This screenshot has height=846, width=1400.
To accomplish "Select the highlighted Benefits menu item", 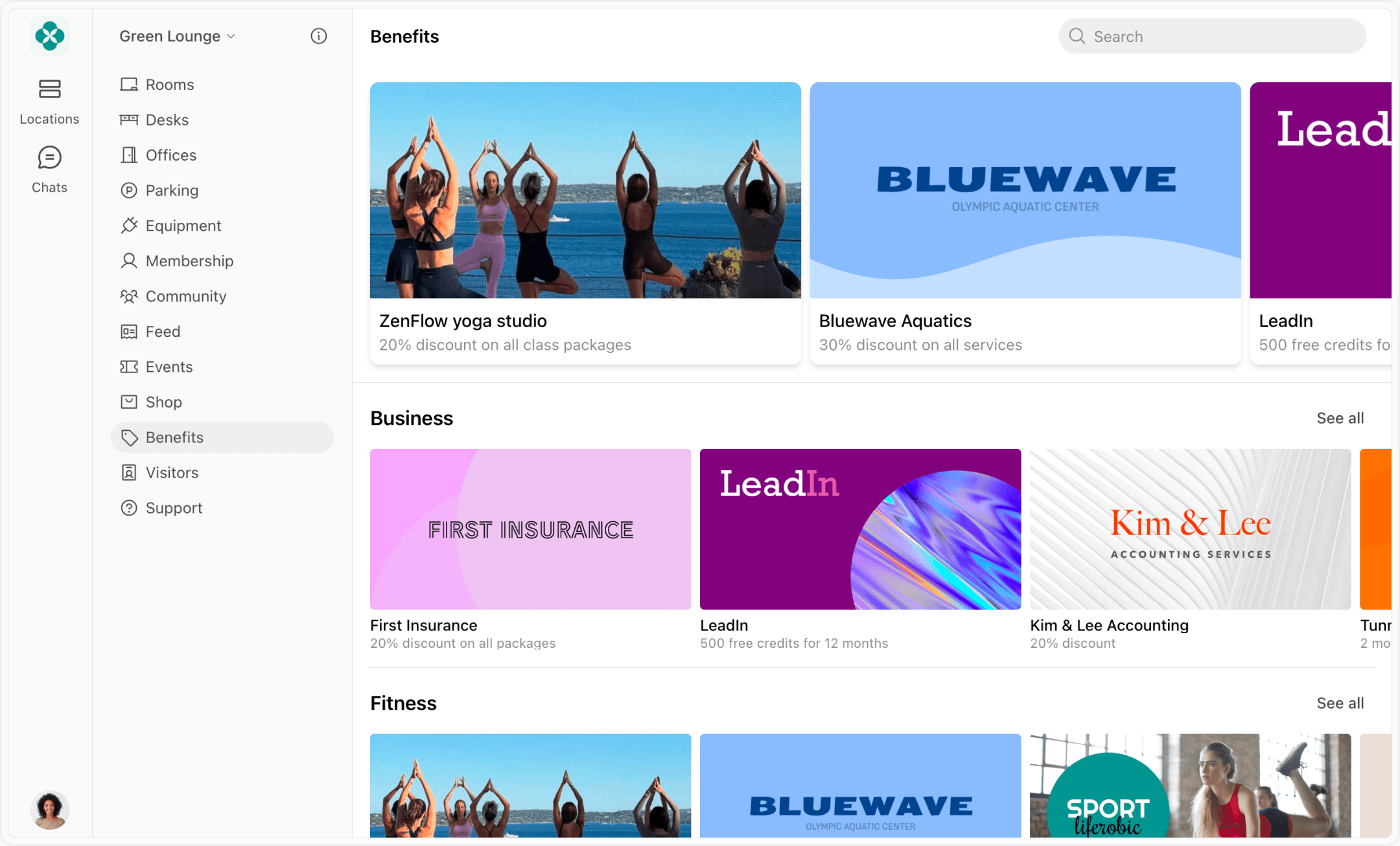I will coord(222,437).
